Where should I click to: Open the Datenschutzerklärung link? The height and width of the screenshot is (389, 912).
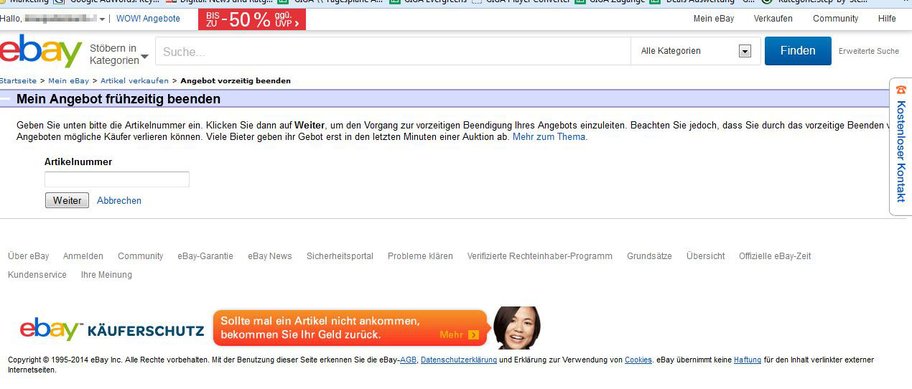458,360
